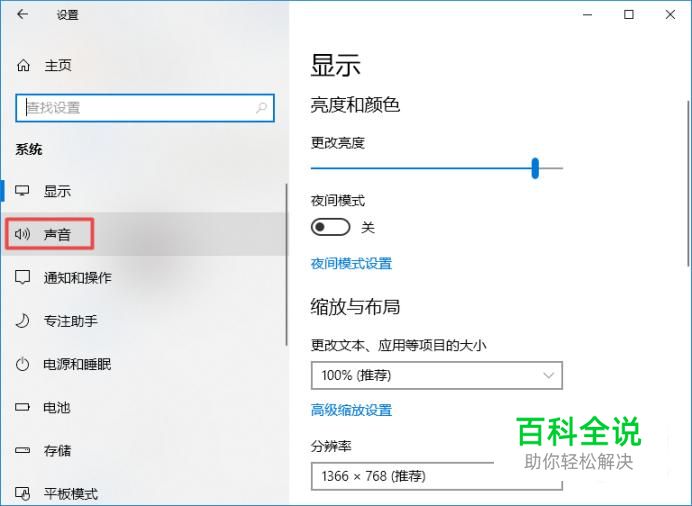692x506 pixels.
Task: Minimize the 设置 window
Action: 587,15
